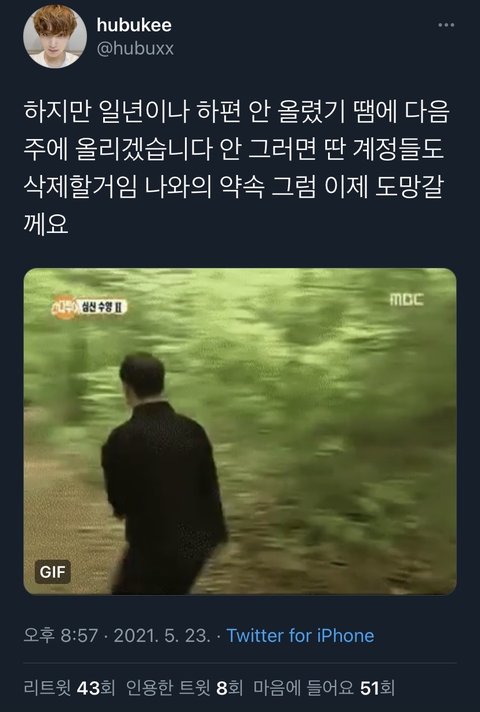The height and width of the screenshot is (712, 480).
Task: View the 51 likes (마음에 들어요)
Action: pyautogui.click(x=324, y=688)
